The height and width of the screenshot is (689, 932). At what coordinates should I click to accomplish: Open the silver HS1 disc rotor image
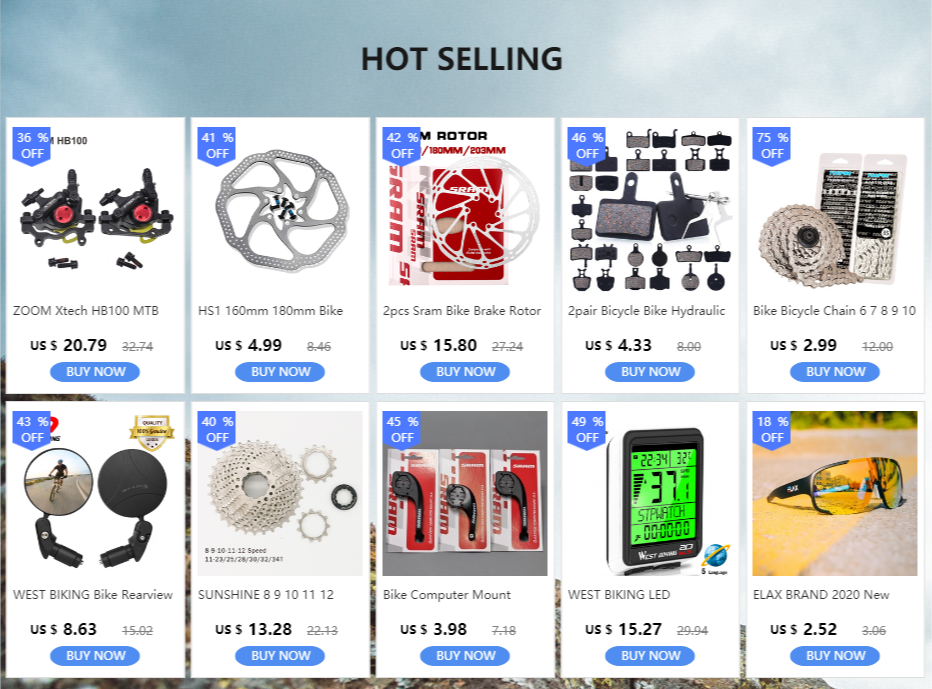(x=280, y=209)
